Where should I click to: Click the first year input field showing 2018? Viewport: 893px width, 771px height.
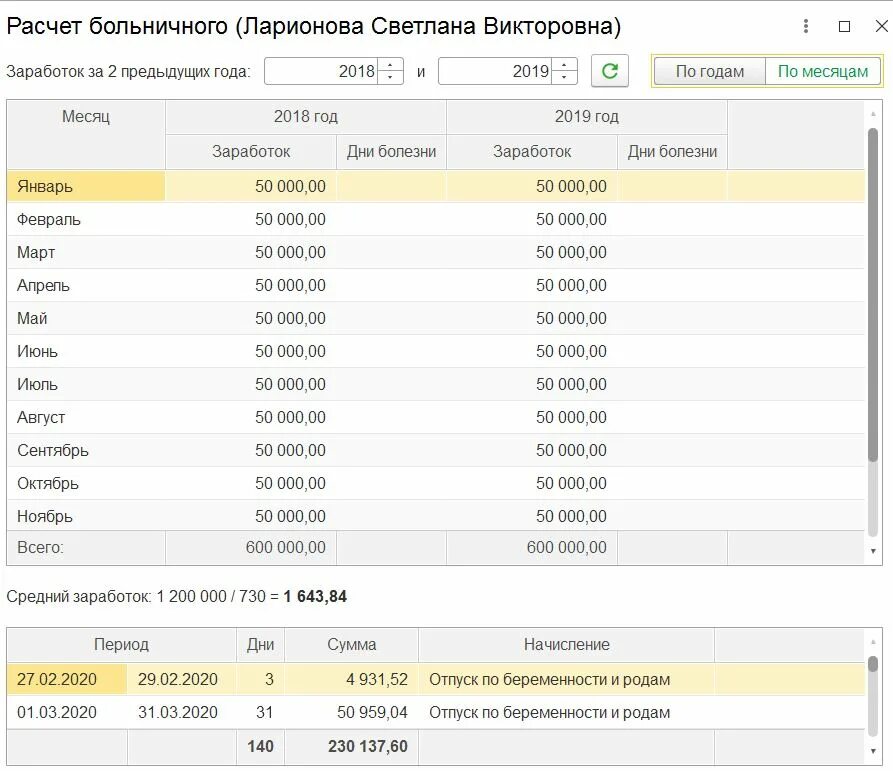(323, 71)
